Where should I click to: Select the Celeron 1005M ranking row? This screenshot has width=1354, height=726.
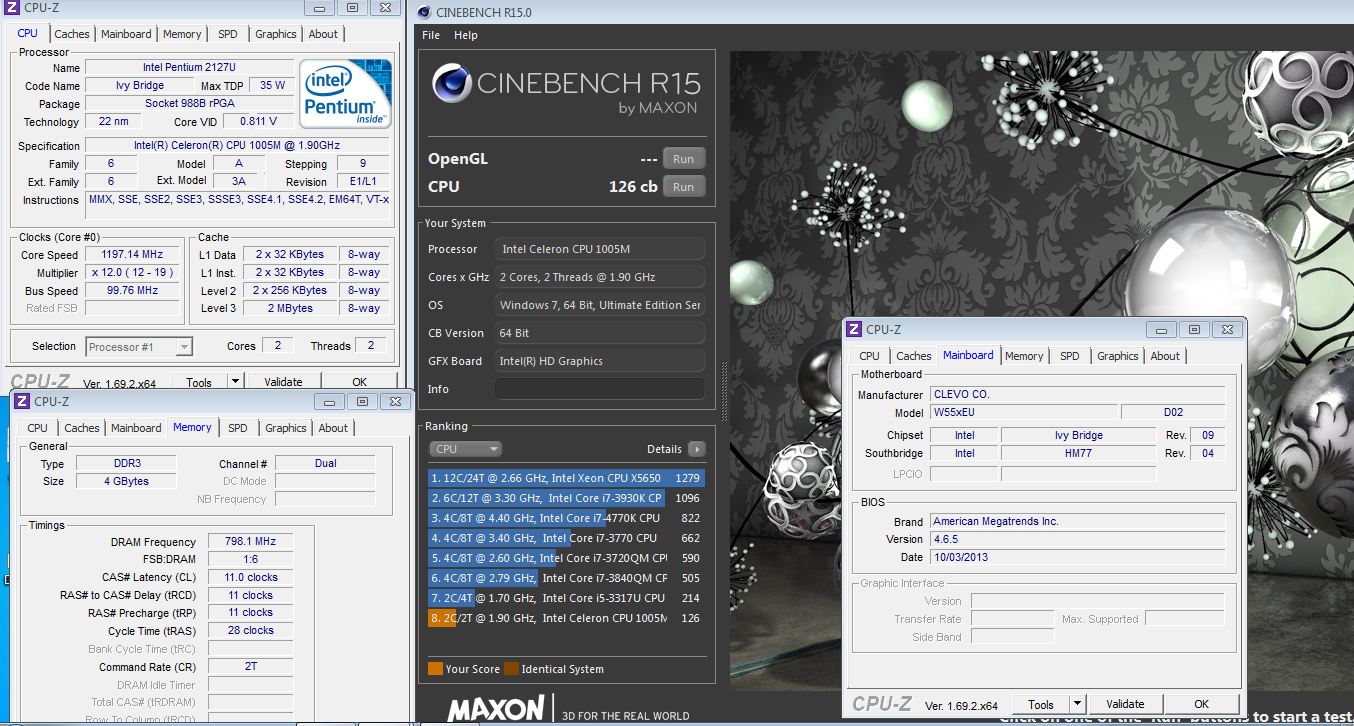(566, 618)
